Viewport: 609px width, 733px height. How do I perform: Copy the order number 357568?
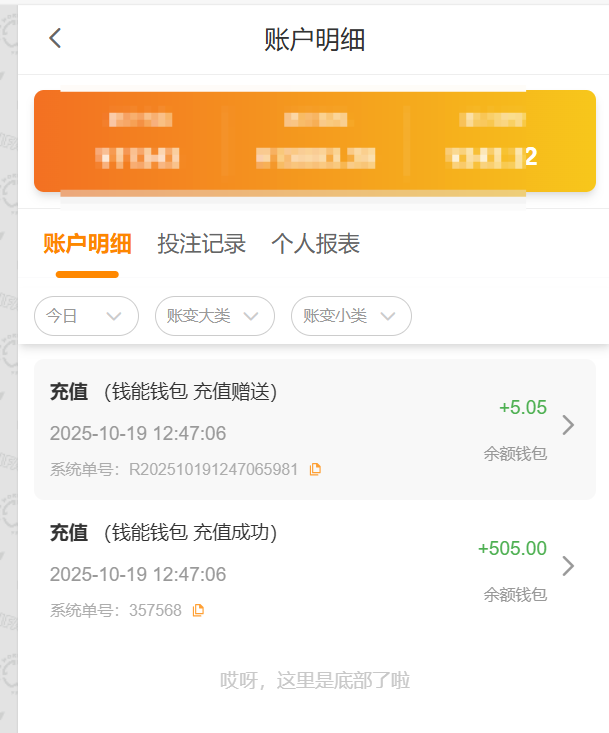[x=198, y=610]
